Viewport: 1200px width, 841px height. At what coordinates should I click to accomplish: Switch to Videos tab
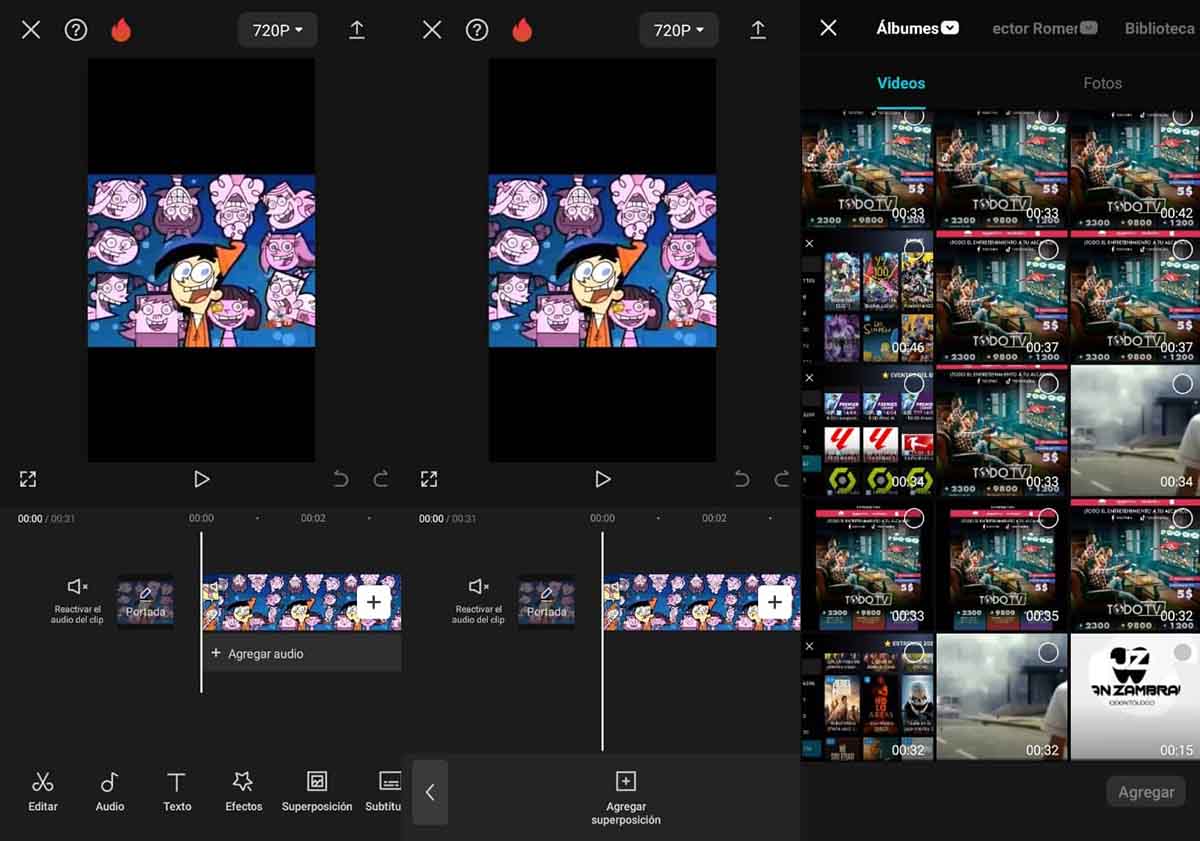(901, 83)
